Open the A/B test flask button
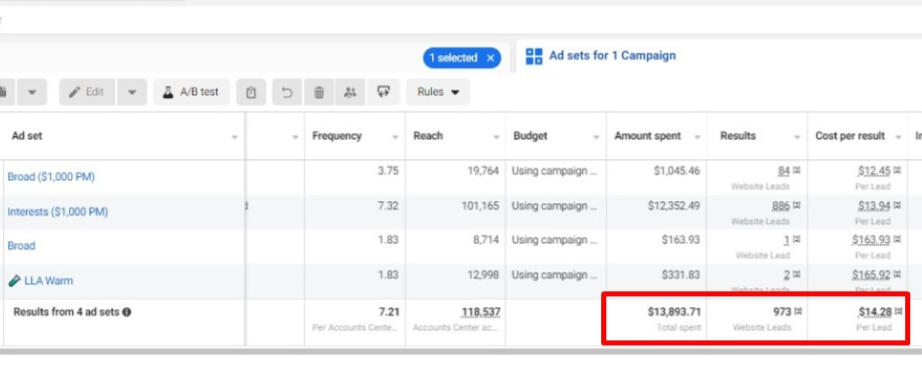The width and height of the screenshot is (922, 366). tap(191, 92)
